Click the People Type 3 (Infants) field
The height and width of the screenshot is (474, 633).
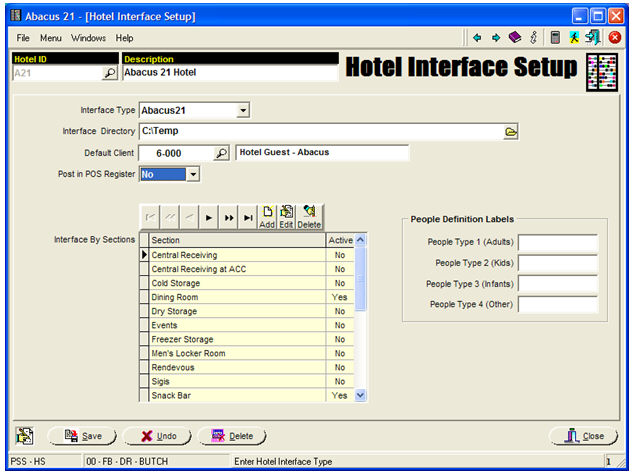point(558,284)
